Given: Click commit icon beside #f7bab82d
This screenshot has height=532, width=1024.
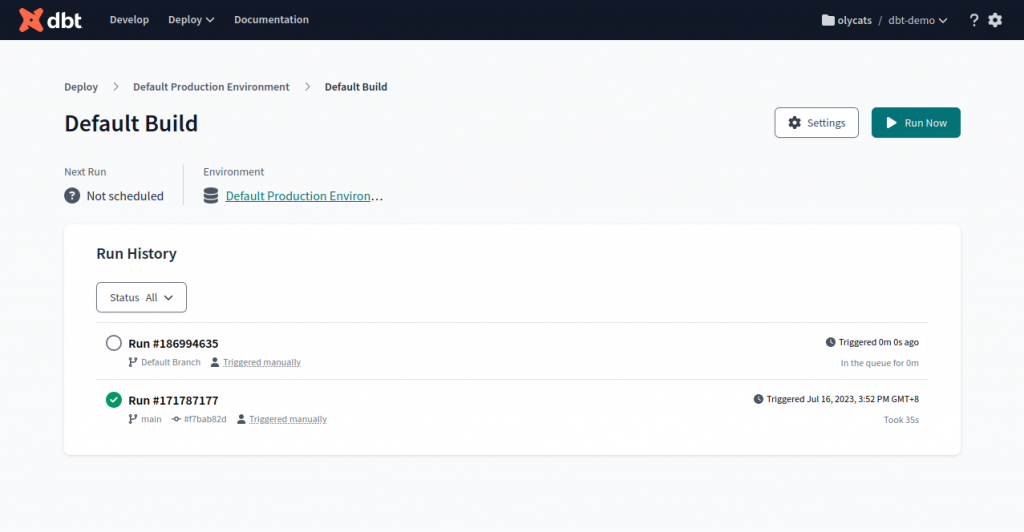Looking at the screenshot, I should tap(176, 419).
